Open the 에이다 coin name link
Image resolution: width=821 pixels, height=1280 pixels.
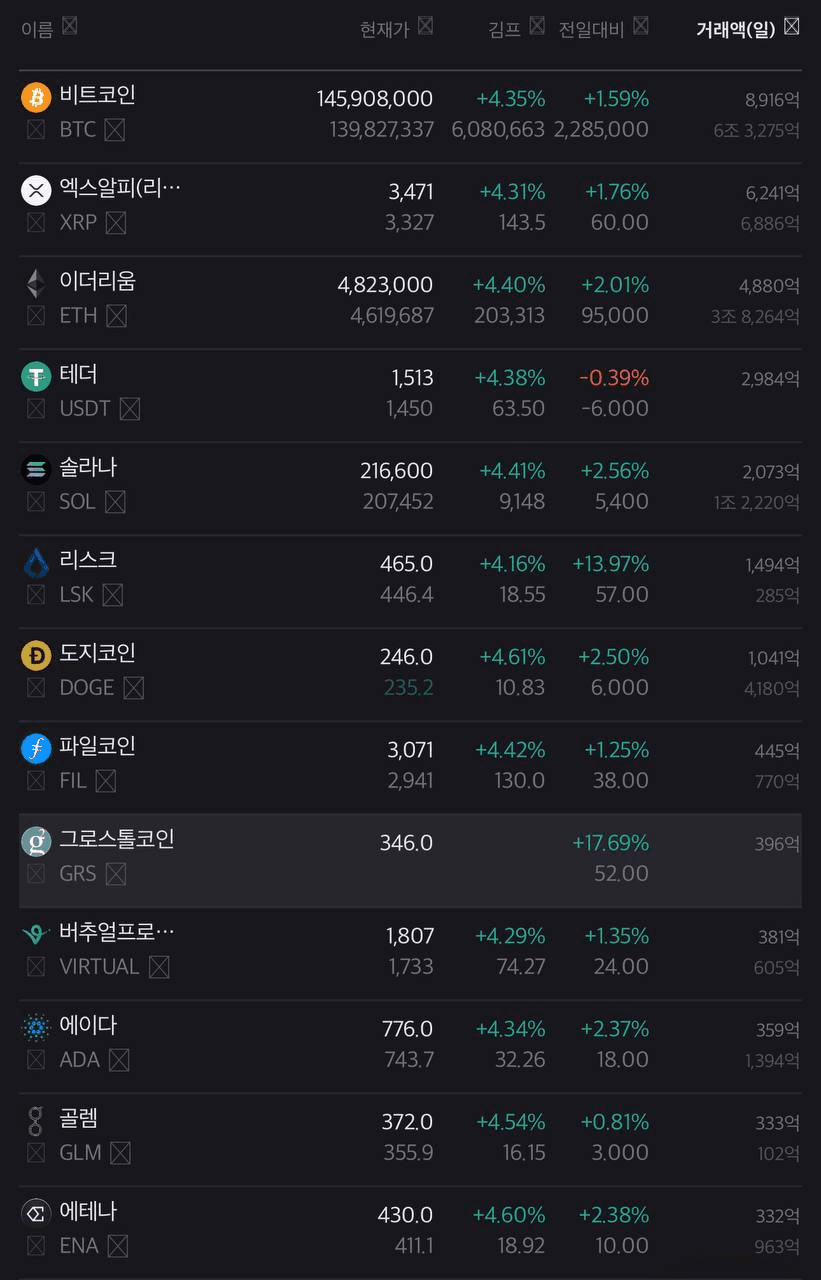(x=88, y=1026)
